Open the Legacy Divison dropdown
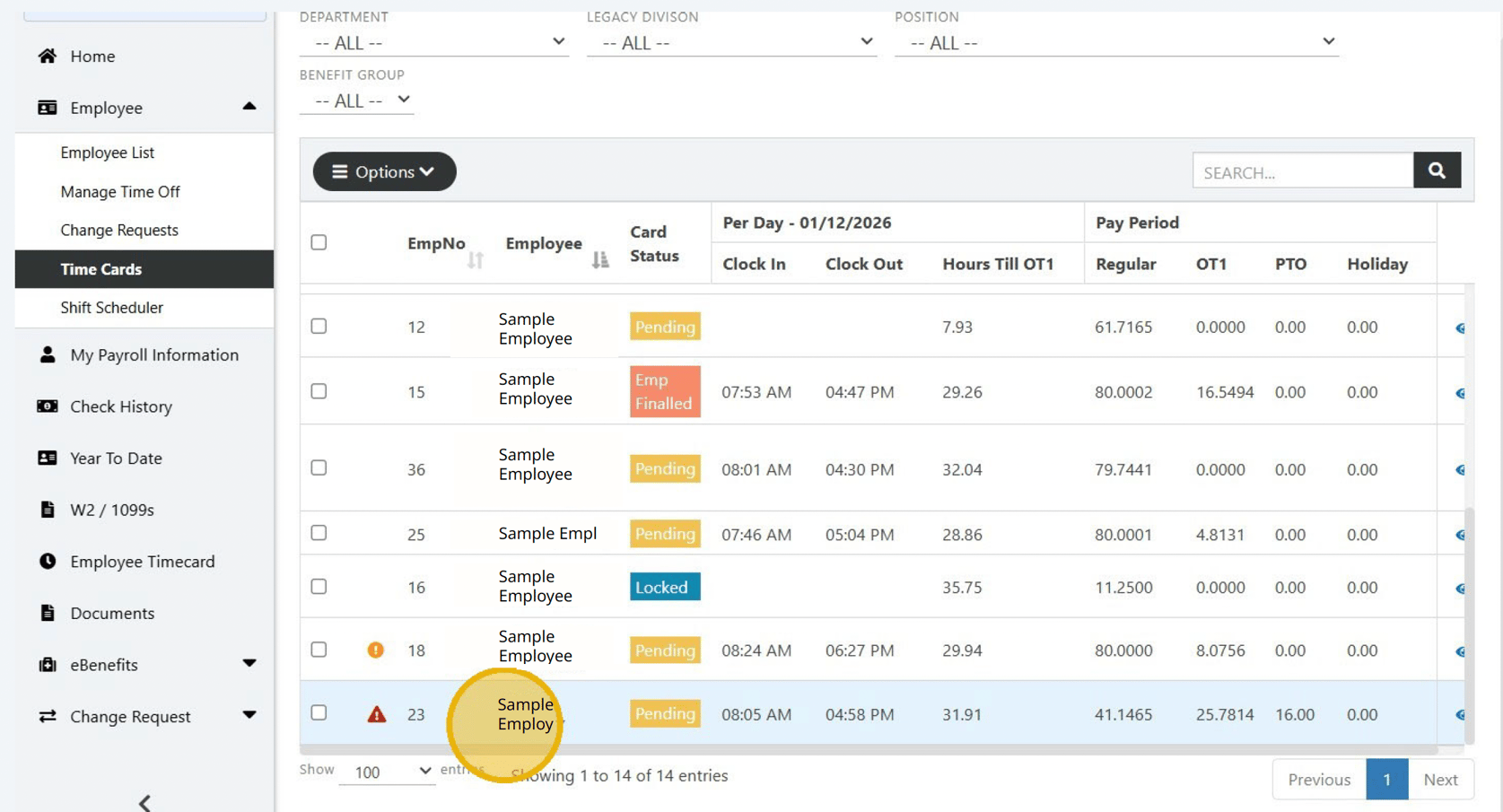The height and width of the screenshot is (812, 1503). click(731, 42)
